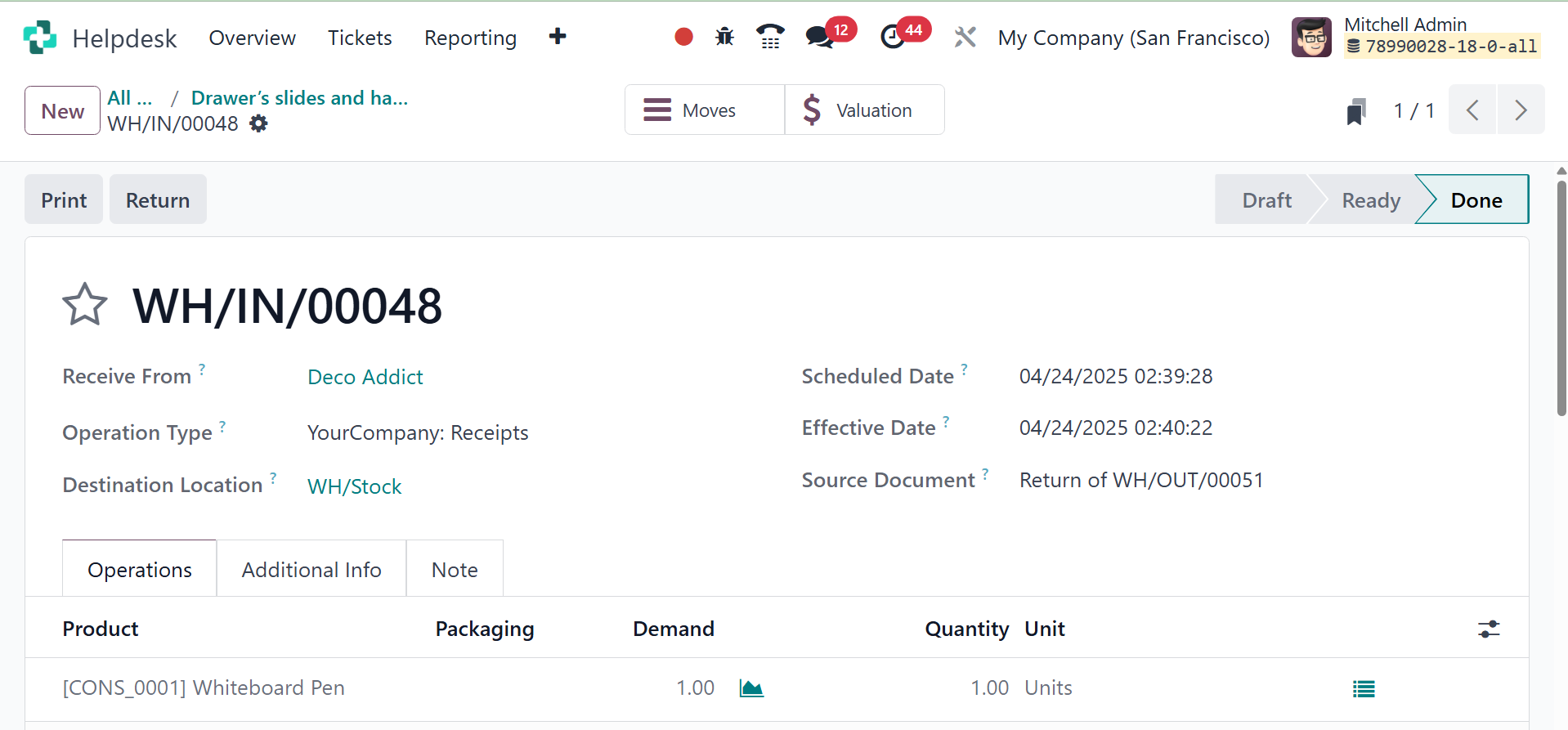This screenshot has height=730, width=1568.
Task: Go to next record arrow
Action: [x=1520, y=110]
